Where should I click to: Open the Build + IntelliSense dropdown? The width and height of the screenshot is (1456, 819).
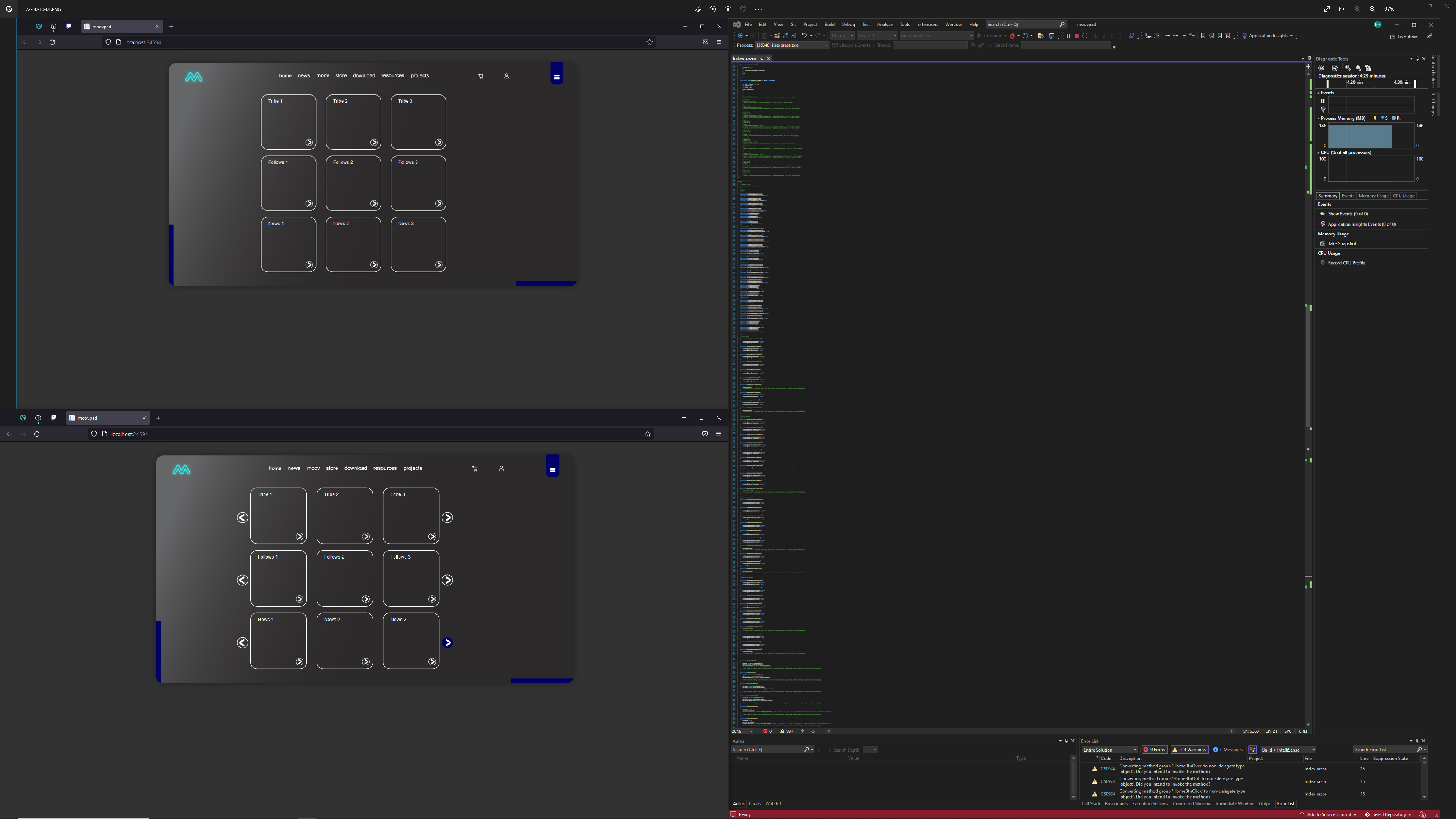(x=1288, y=750)
